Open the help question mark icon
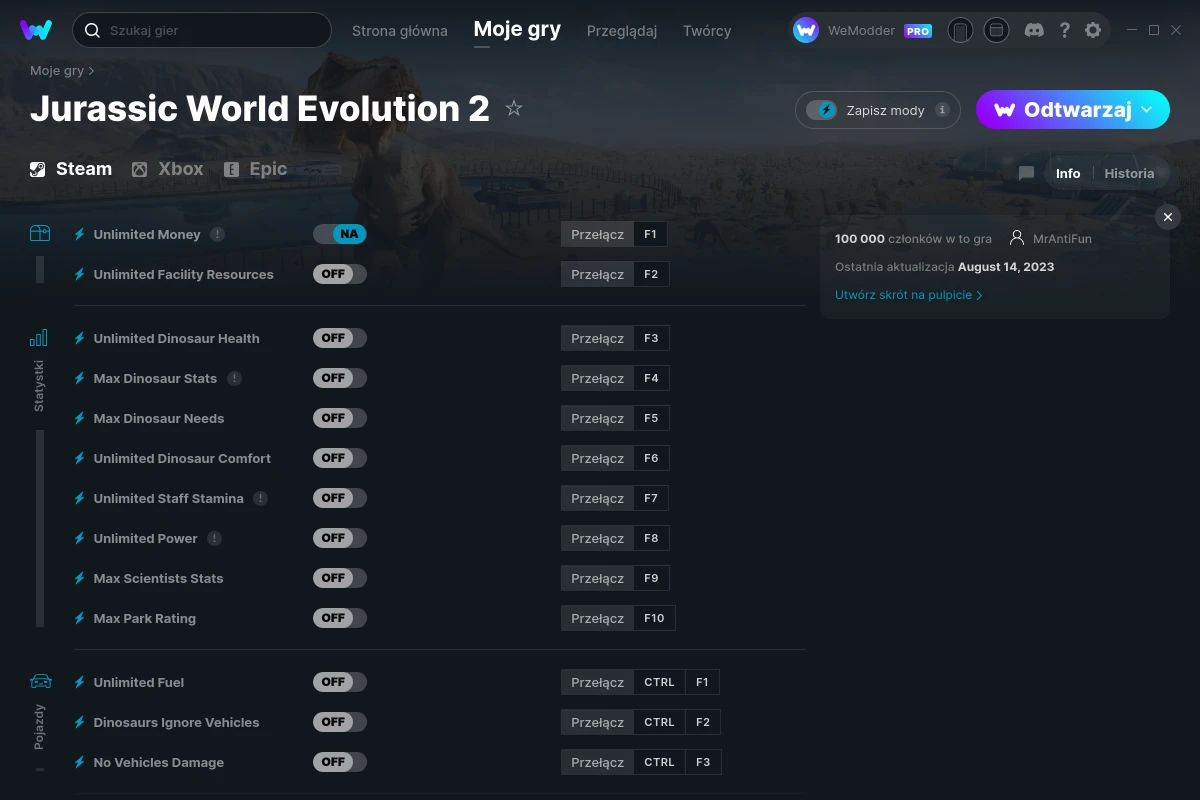 pos(1065,30)
